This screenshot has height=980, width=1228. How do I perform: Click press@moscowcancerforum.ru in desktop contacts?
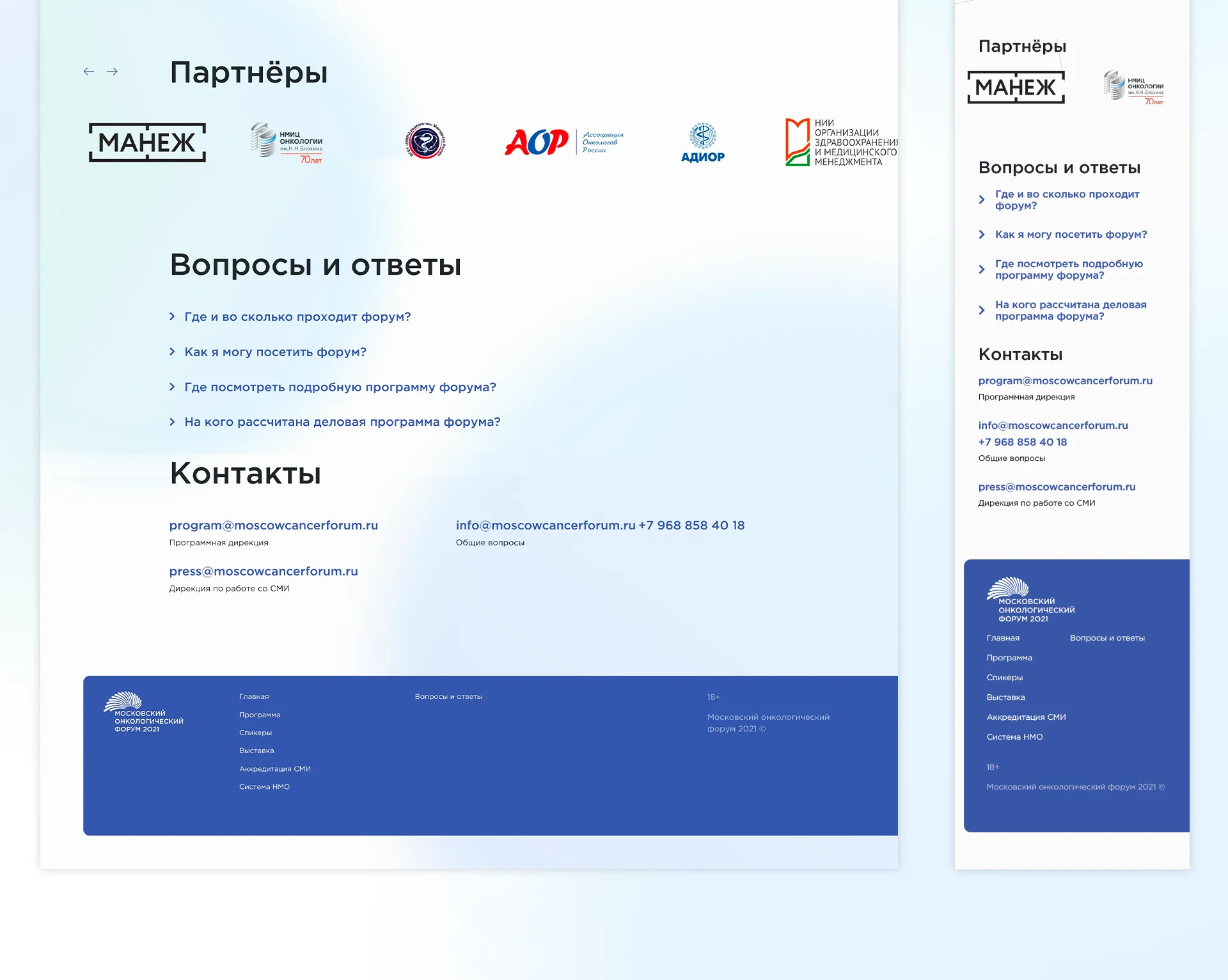tap(264, 572)
